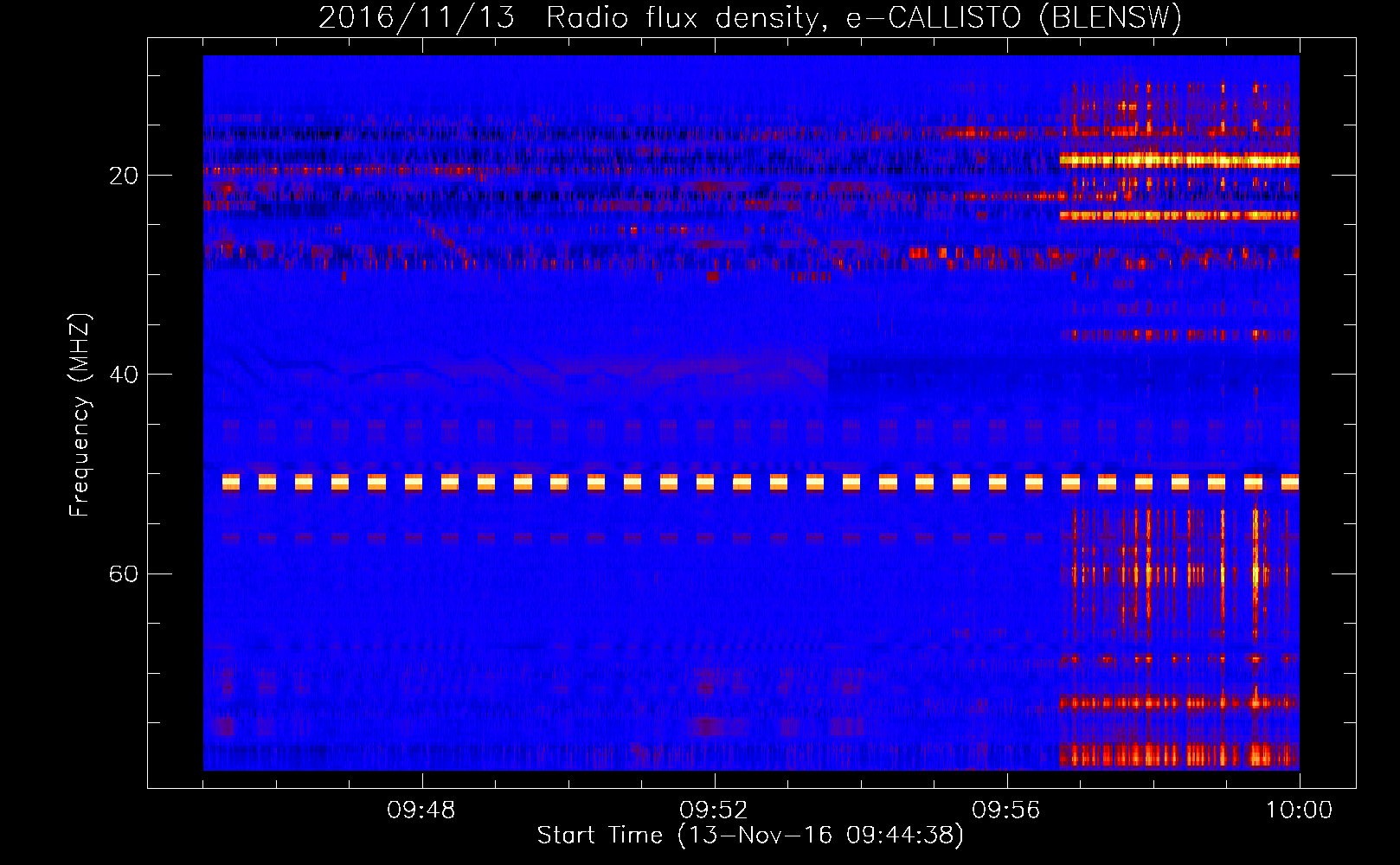Viewport: 1400px width, 865px height.
Task: Click the "Start Time (13-Nov-16 09:44:38)" axis label
Action: coord(750,836)
